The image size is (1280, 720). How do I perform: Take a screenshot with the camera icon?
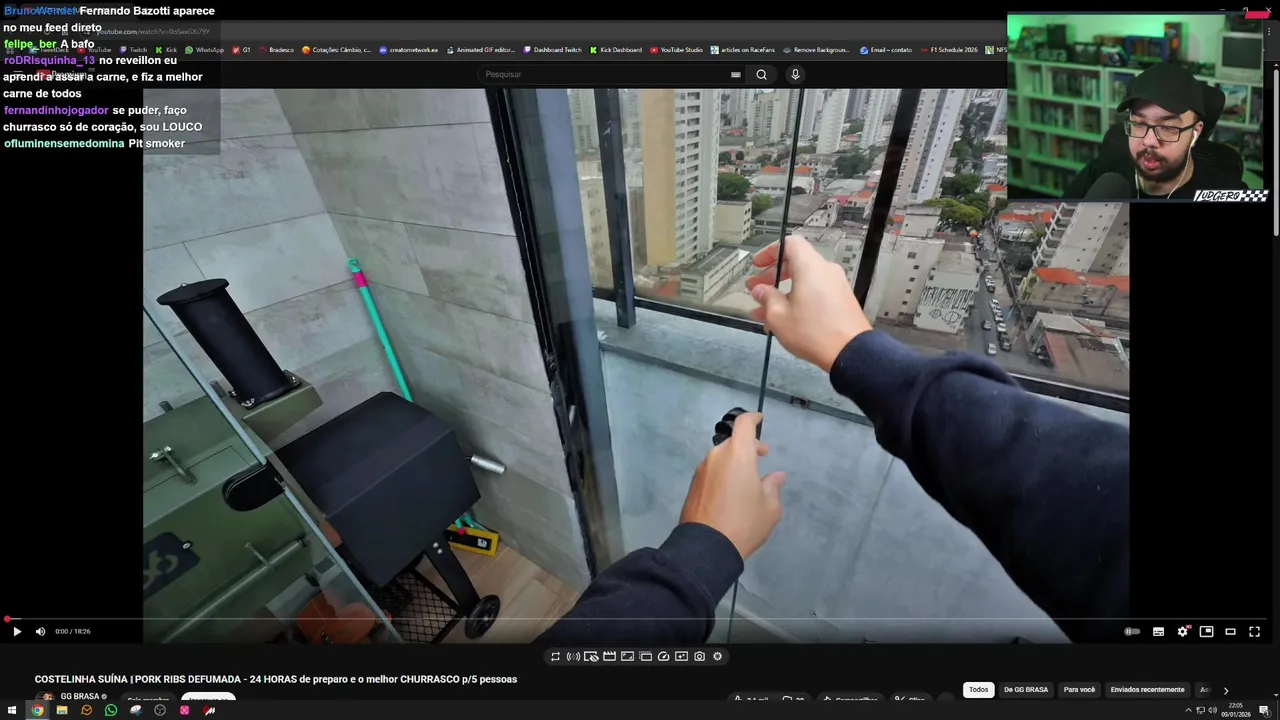point(699,656)
